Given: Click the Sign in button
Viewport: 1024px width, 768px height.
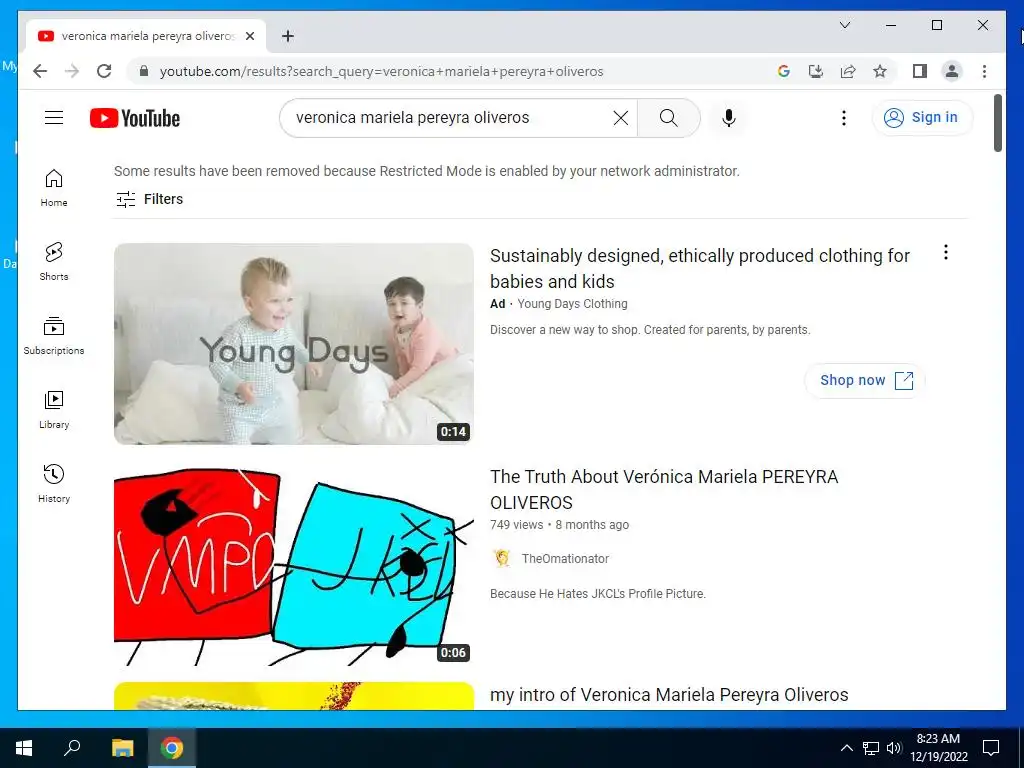Looking at the screenshot, I should point(921,118).
